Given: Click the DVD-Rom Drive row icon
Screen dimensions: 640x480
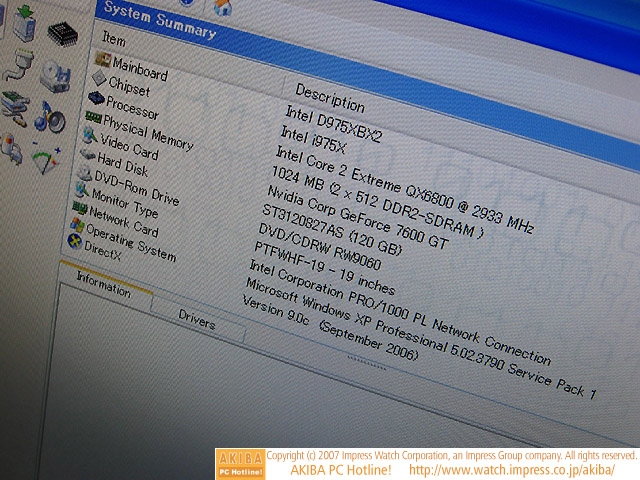Looking at the screenshot, I should 84,173.
